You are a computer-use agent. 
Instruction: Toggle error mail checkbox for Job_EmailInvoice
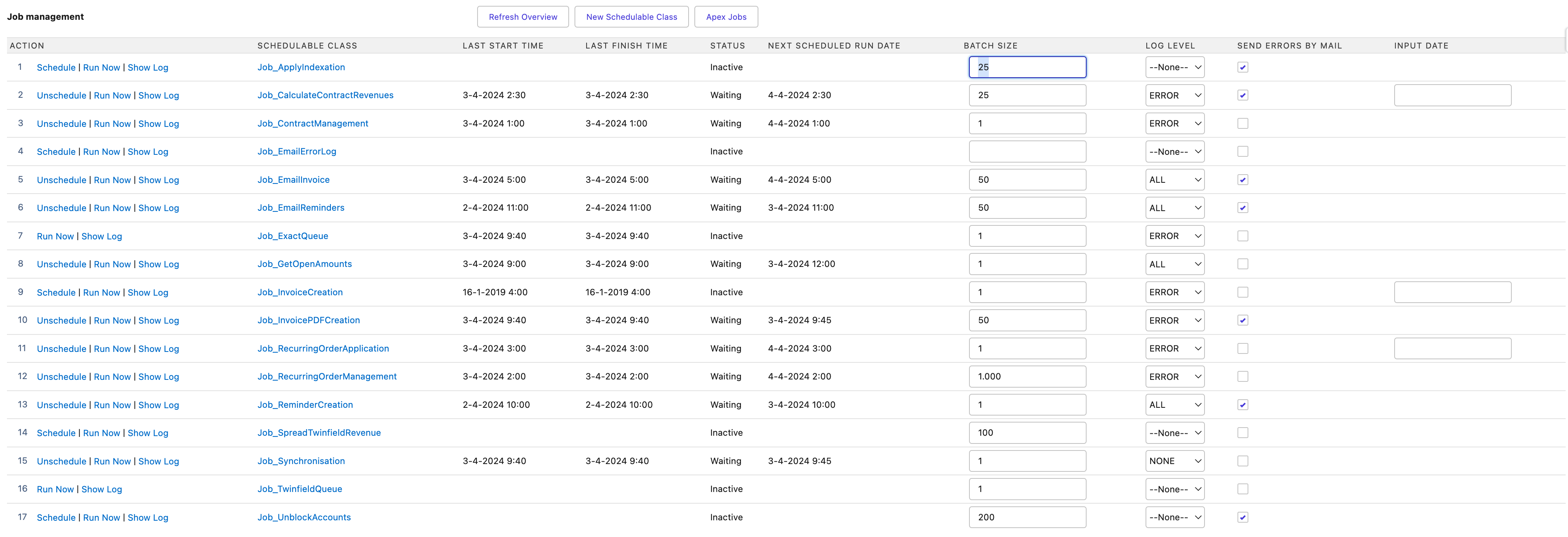tap(1243, 180)
